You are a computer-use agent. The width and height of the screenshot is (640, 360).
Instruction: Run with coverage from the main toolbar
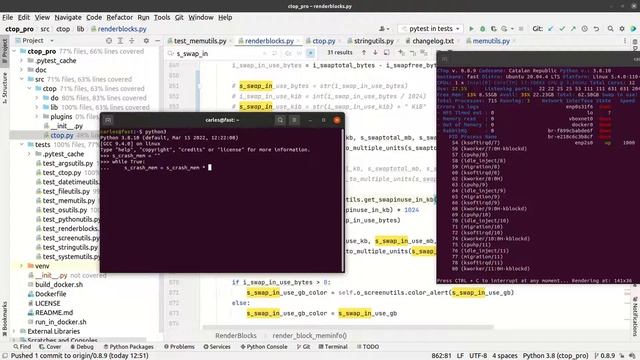[493, 29]
